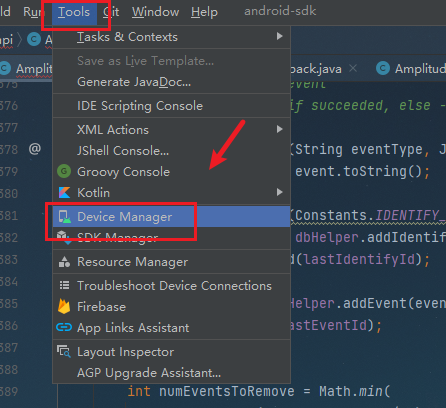Click the Layout Inspector magnifier icon
Image resolution: width=446 pixels, height=408 pixels.
(x=64, y=352)
